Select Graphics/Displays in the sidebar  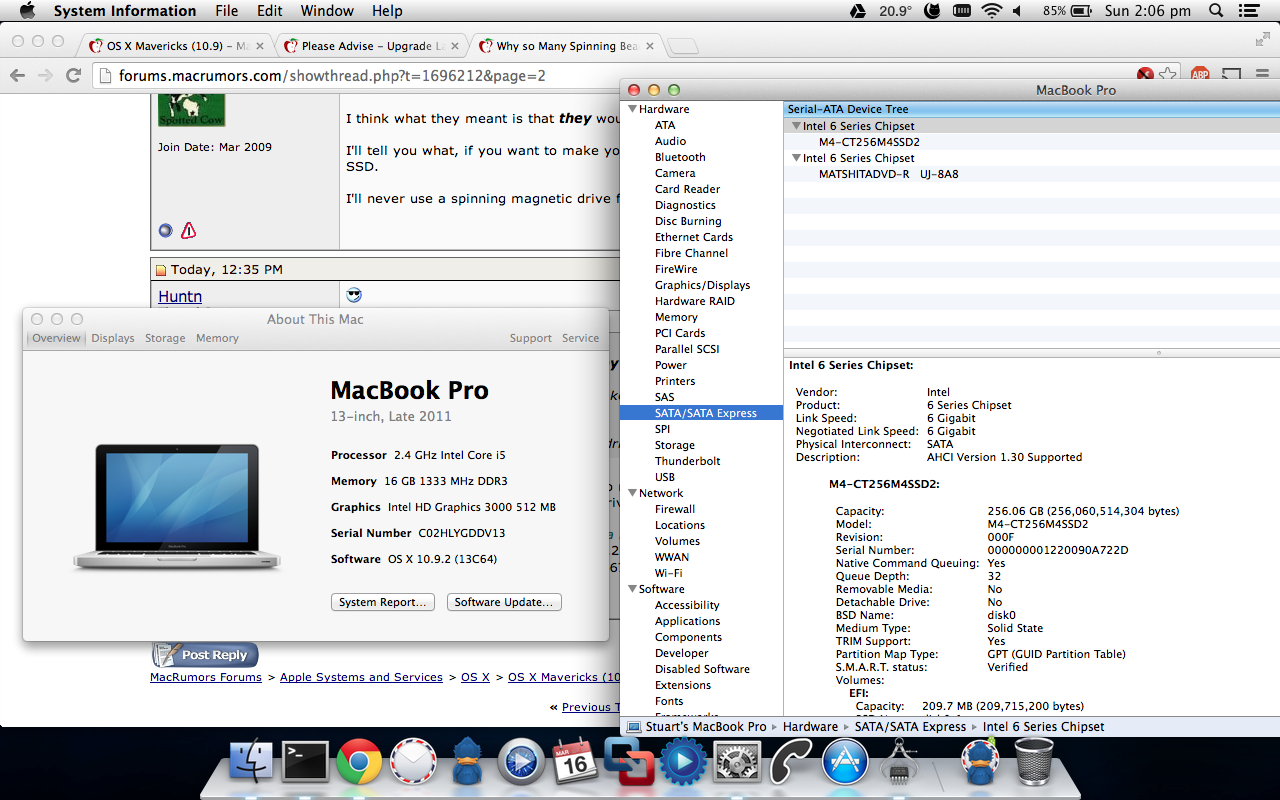701,285
